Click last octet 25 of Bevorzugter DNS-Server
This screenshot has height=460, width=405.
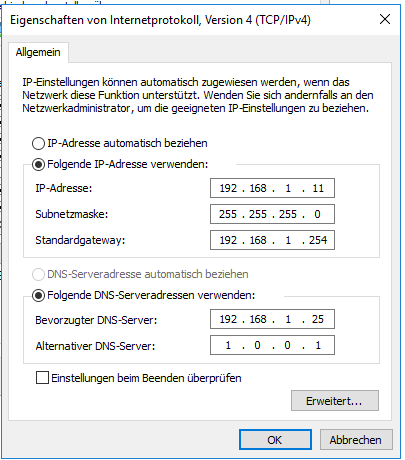click(x=318, y=319)
